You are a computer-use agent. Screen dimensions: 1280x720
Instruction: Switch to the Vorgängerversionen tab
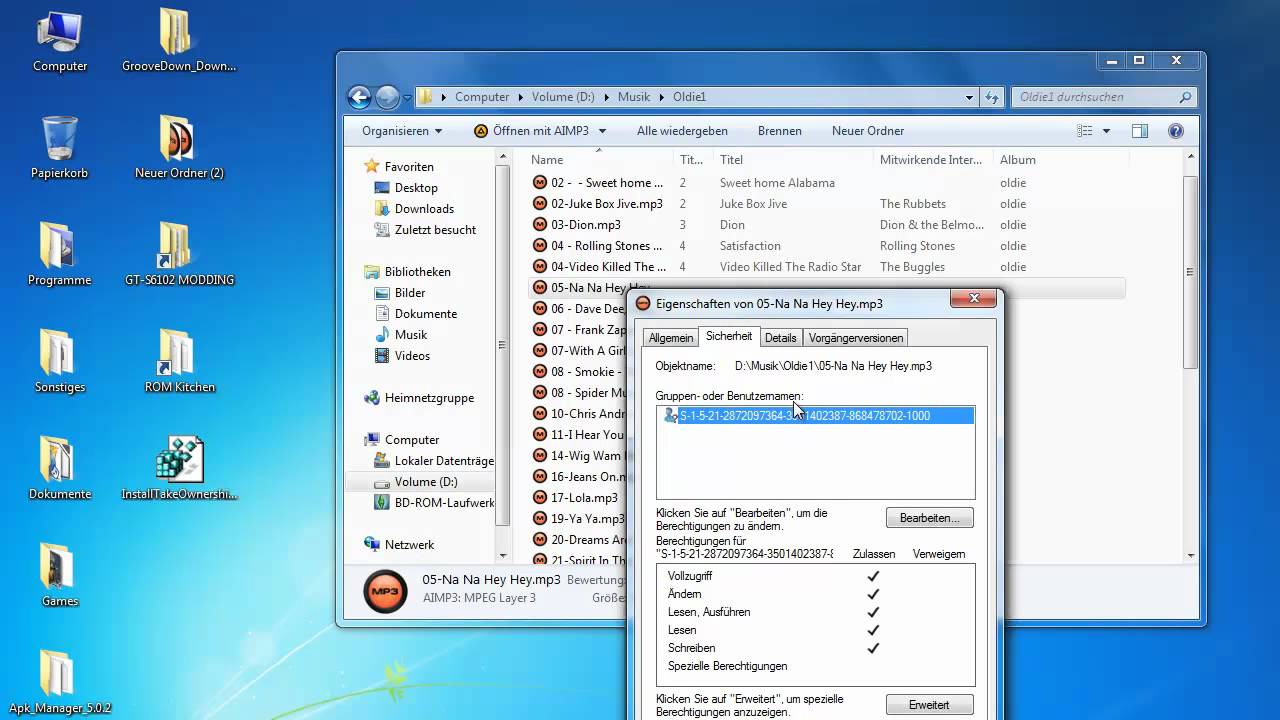pos(855,338)
